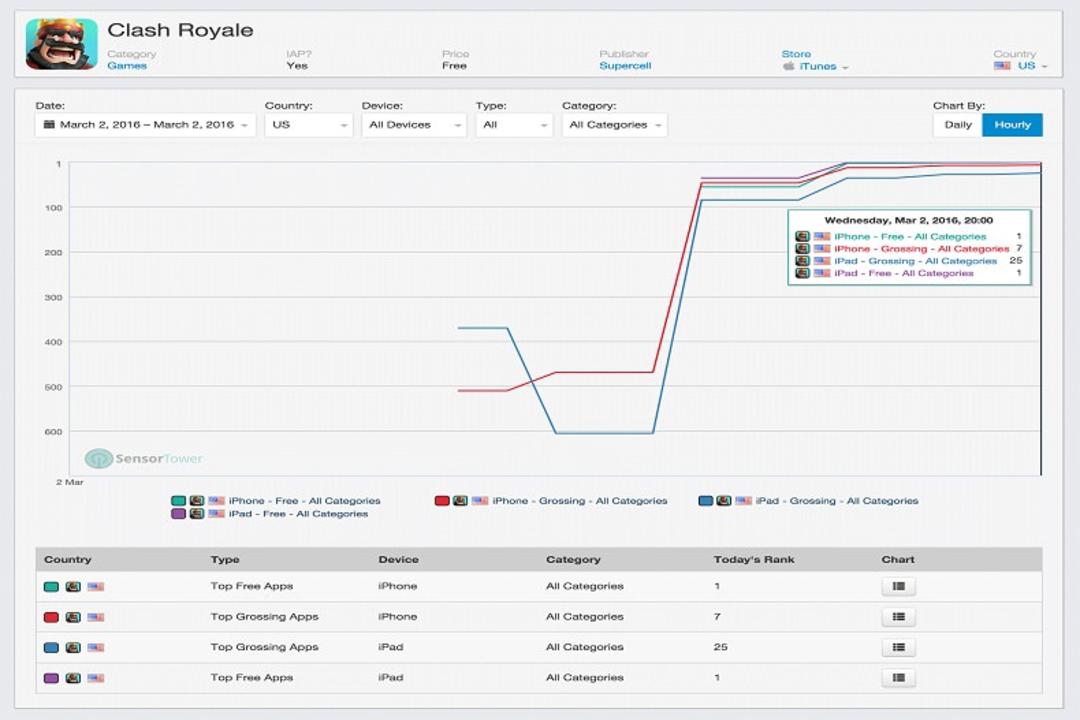Click the US flag icon in header
This screenshot has height=720, width=1080.
pos(1002,65)
